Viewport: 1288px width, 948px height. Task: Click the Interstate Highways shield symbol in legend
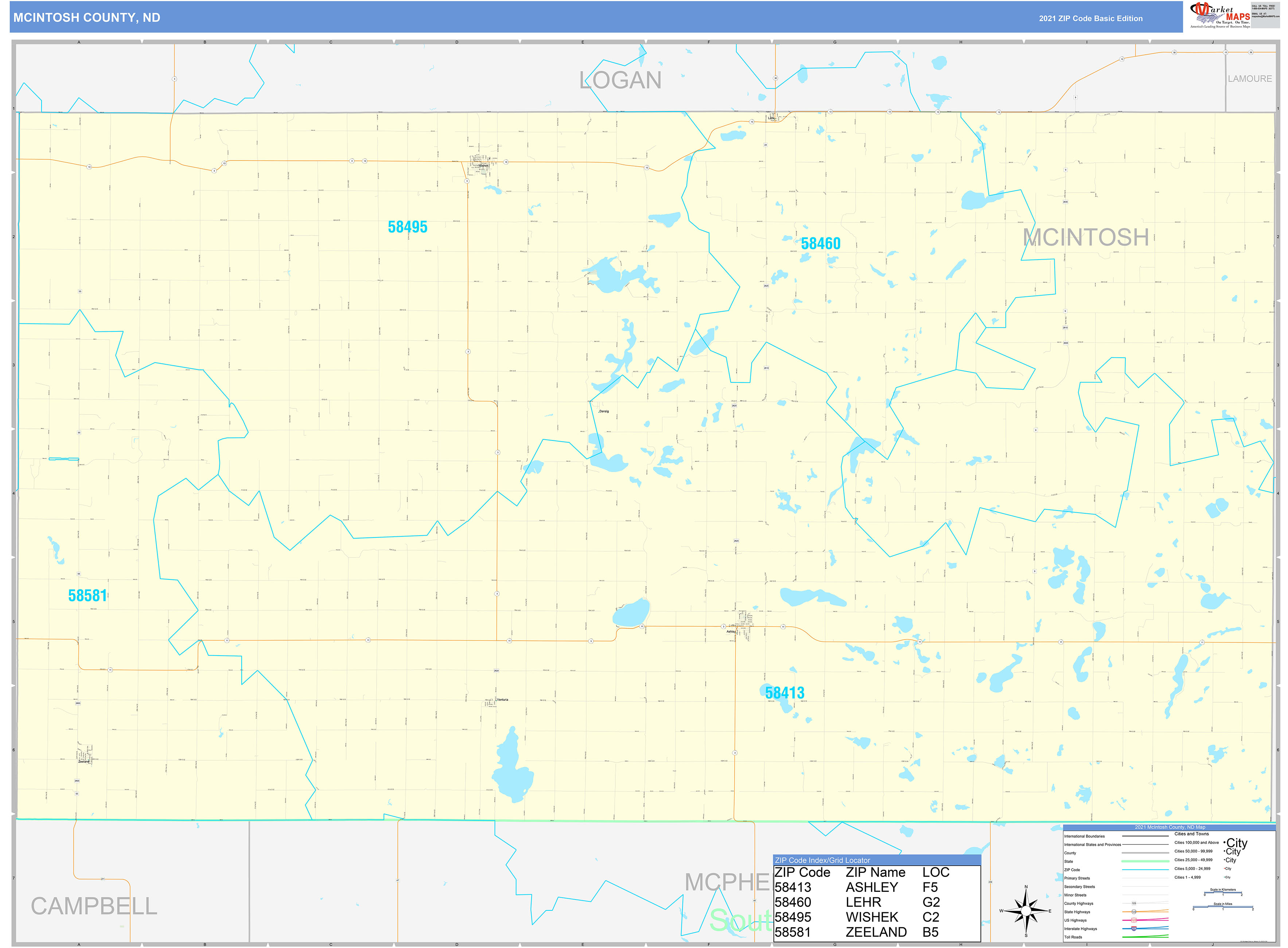point(1134,928)
